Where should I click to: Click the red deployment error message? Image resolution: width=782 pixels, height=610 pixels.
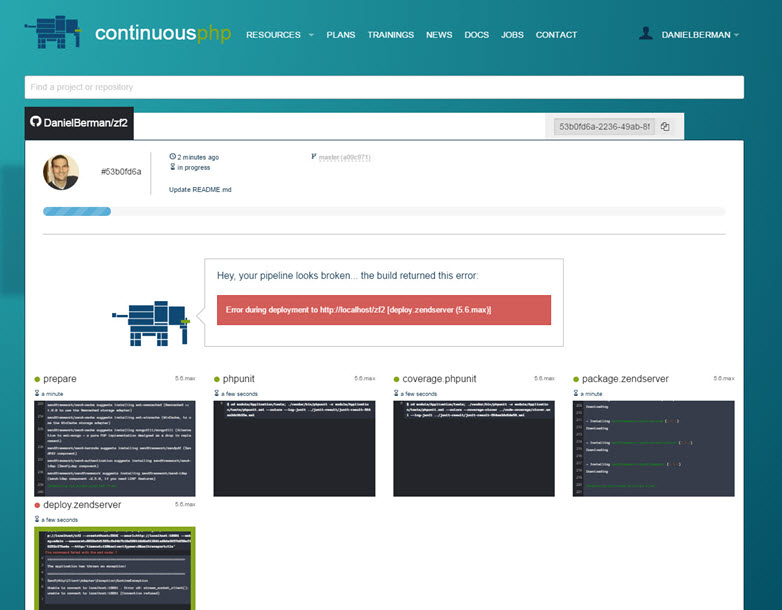384,310
